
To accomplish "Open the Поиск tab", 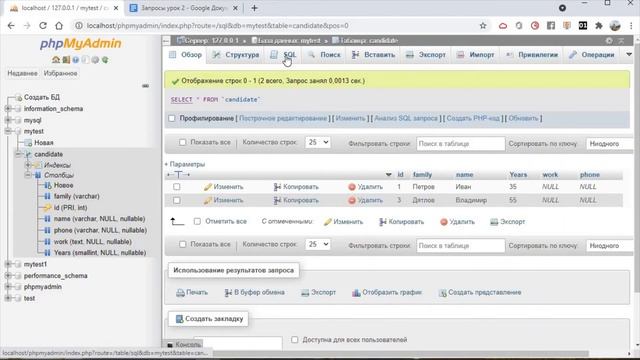I will click(324, 55).
